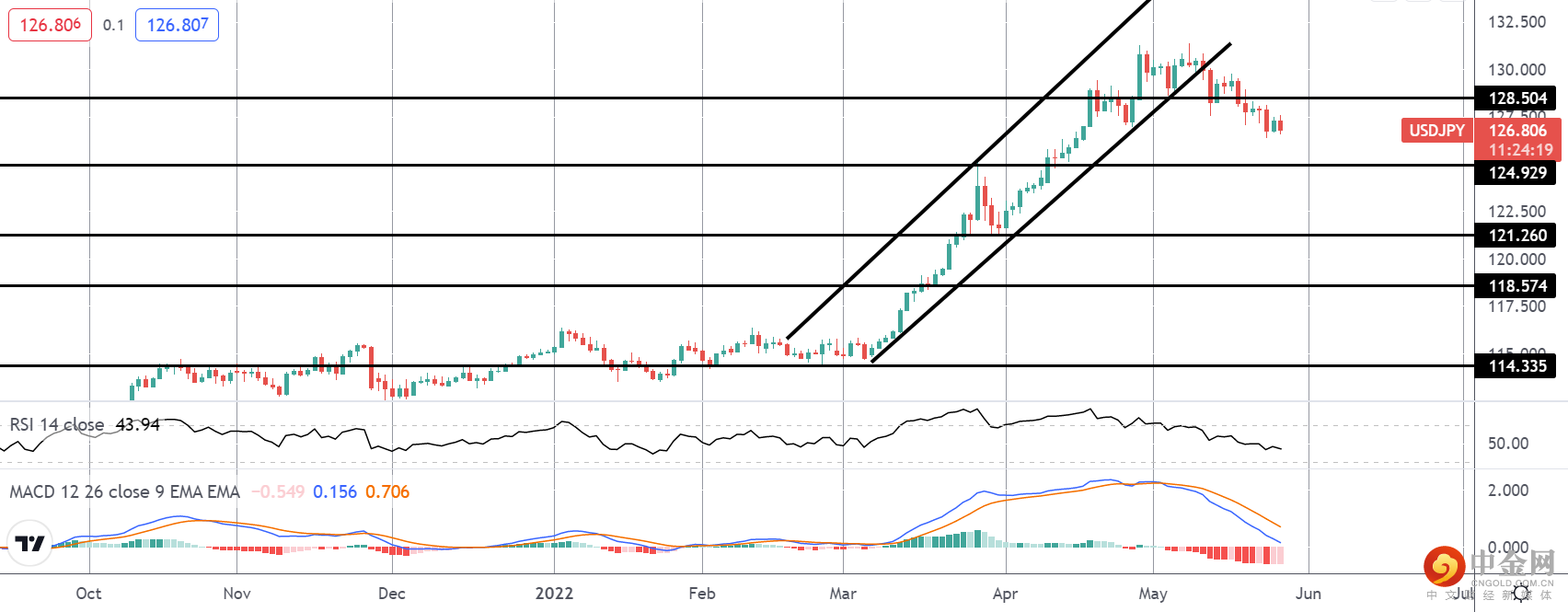The width and height of the screenshot is (1568, 612).
Task: Click the Dec label on time axis
Action: pyautogui.click(x=392, y=593)
